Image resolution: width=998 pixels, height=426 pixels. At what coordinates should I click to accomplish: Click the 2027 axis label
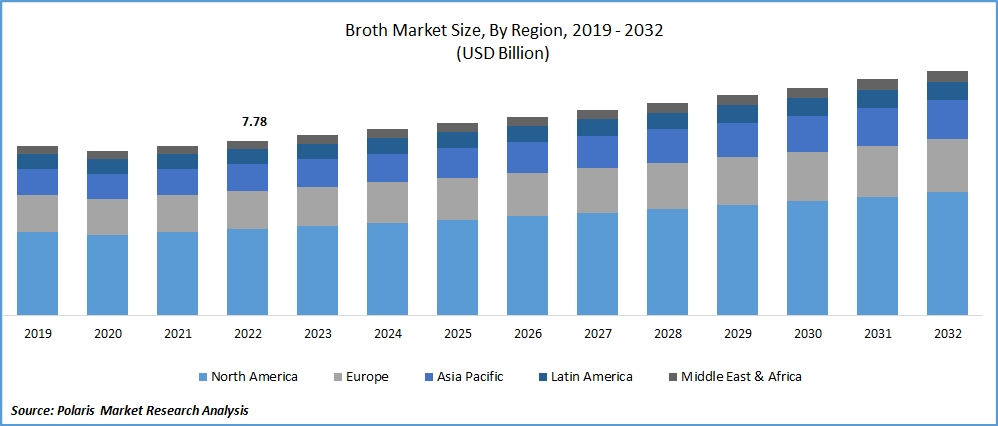click(598, 334)
